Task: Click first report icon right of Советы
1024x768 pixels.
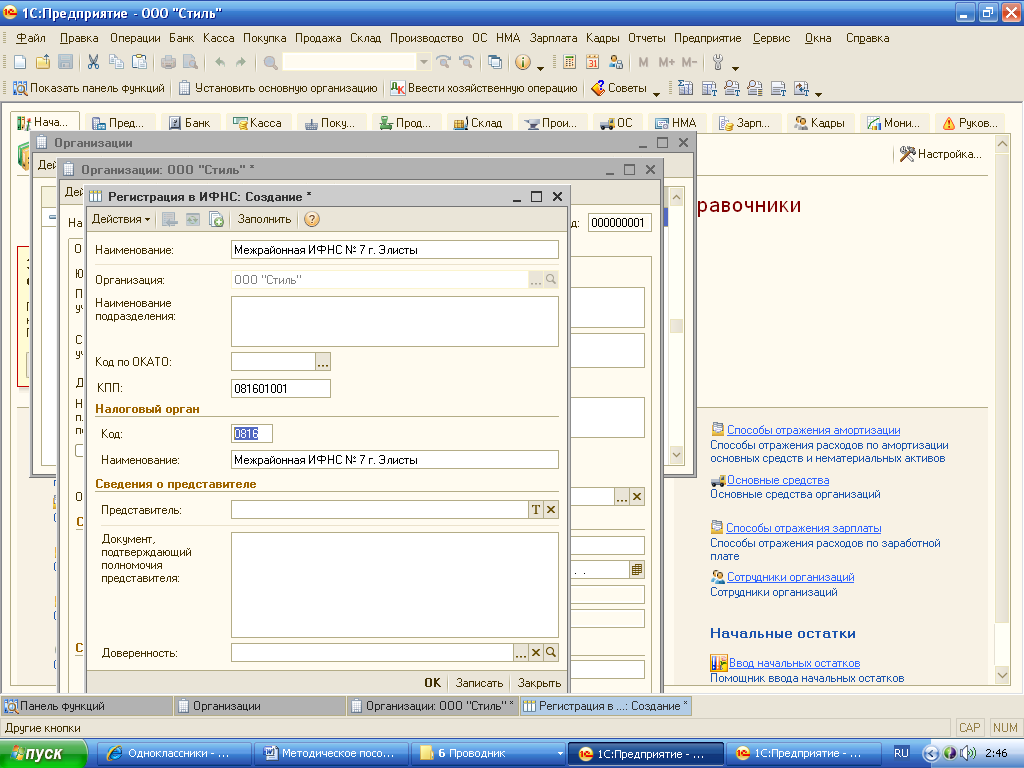Action: coord(685,88)
